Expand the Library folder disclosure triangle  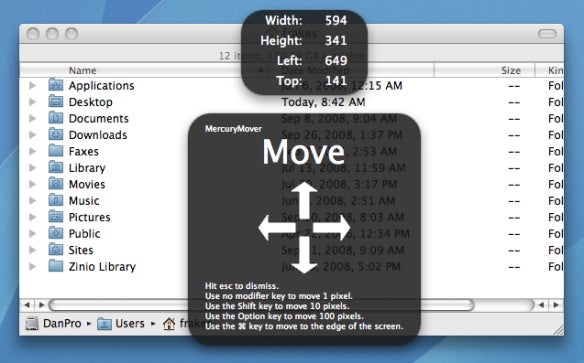(33, 168)
